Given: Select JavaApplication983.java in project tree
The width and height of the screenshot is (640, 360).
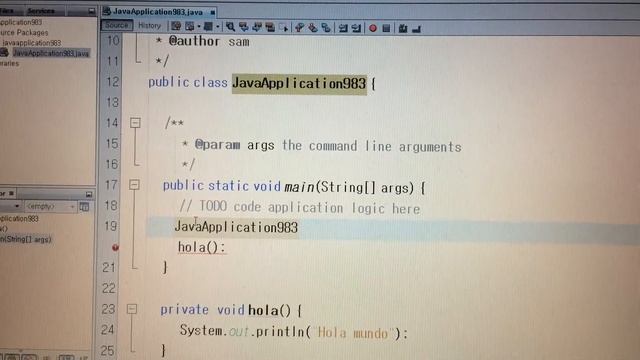Looking at the screenshot, I should pos(51,53).
